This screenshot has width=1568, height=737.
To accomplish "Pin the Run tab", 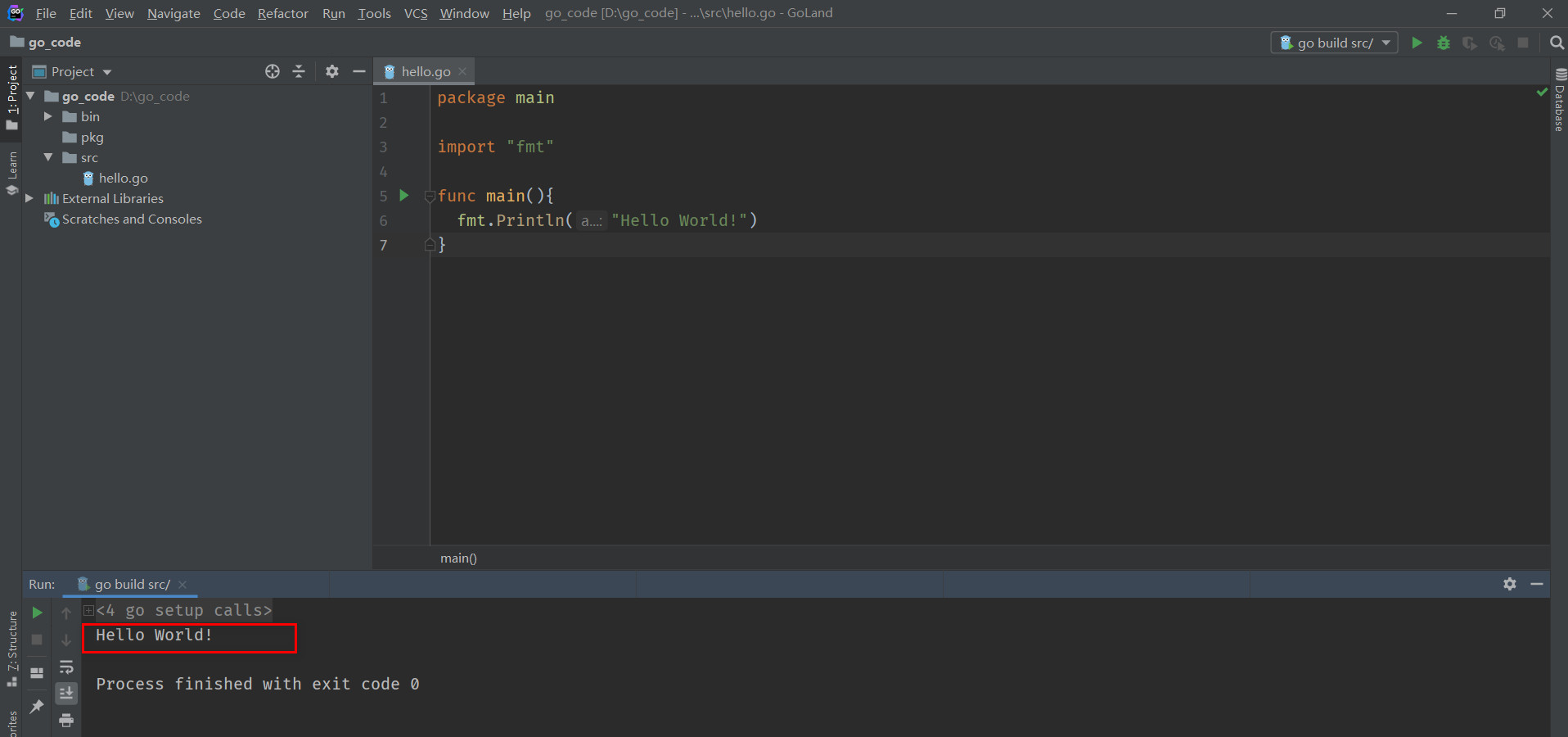I will pos(37,706).
